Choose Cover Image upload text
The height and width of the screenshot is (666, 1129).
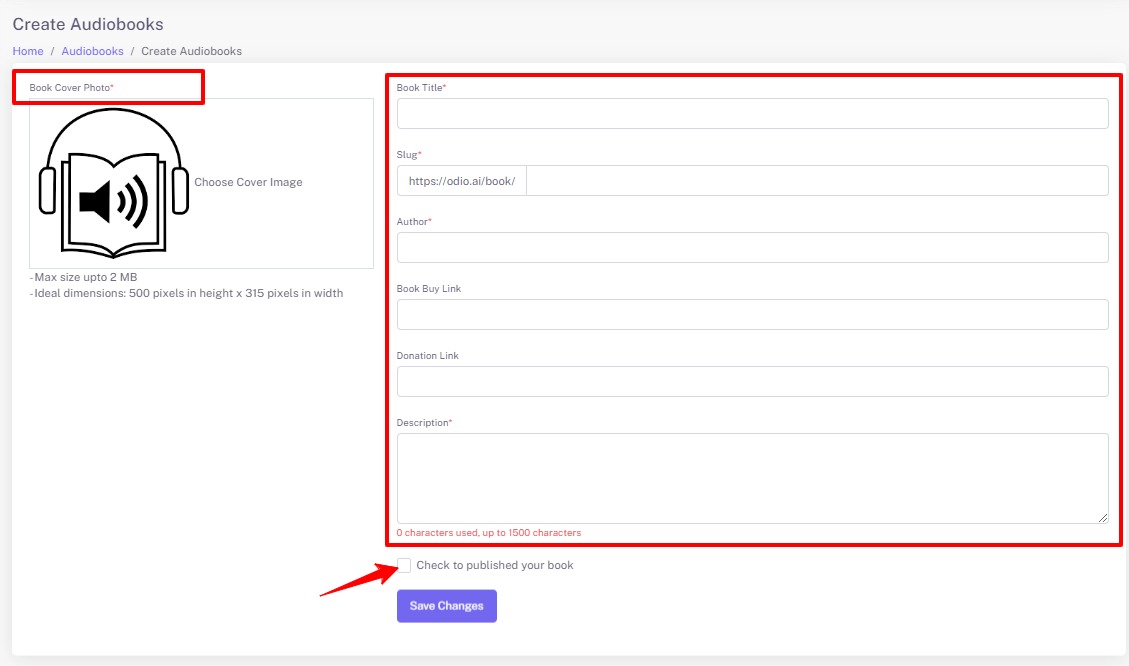coord(248,182)
